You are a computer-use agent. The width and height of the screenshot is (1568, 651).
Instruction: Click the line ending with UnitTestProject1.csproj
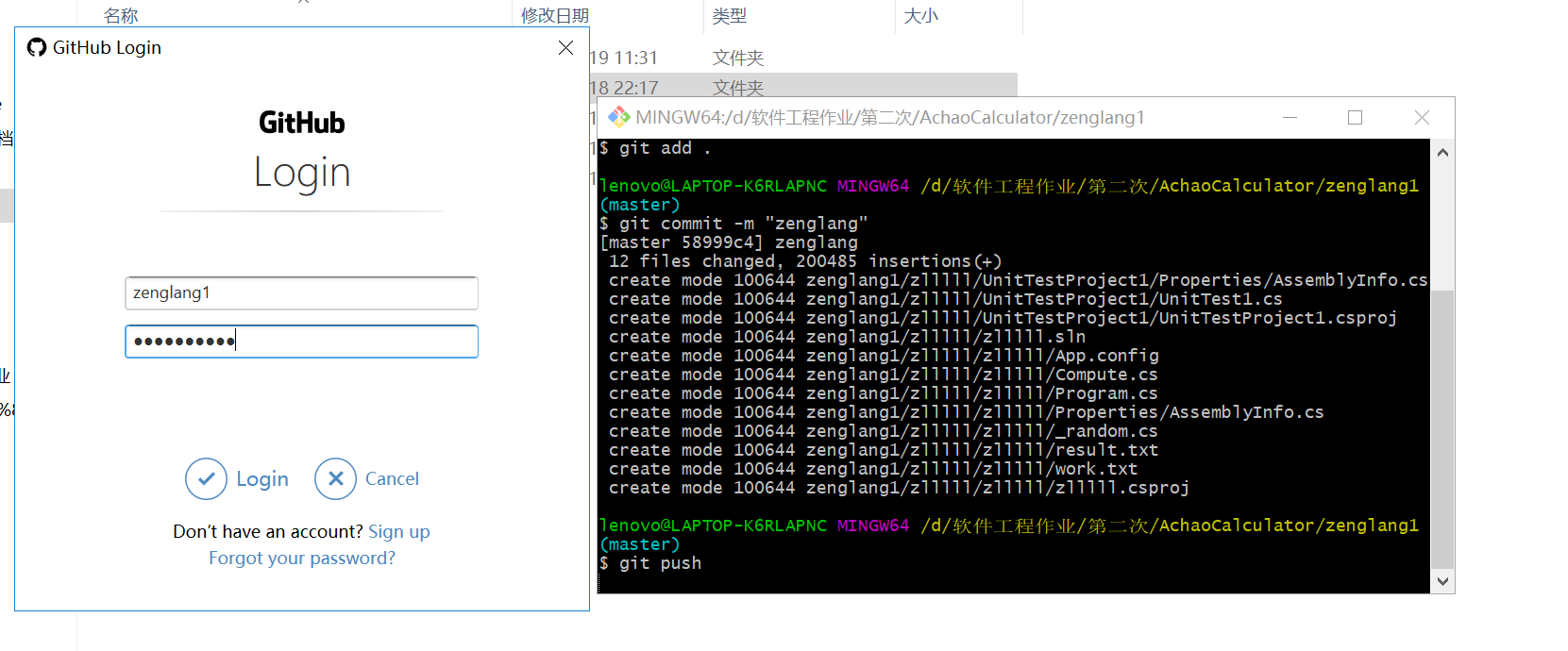click(1003, 318)
